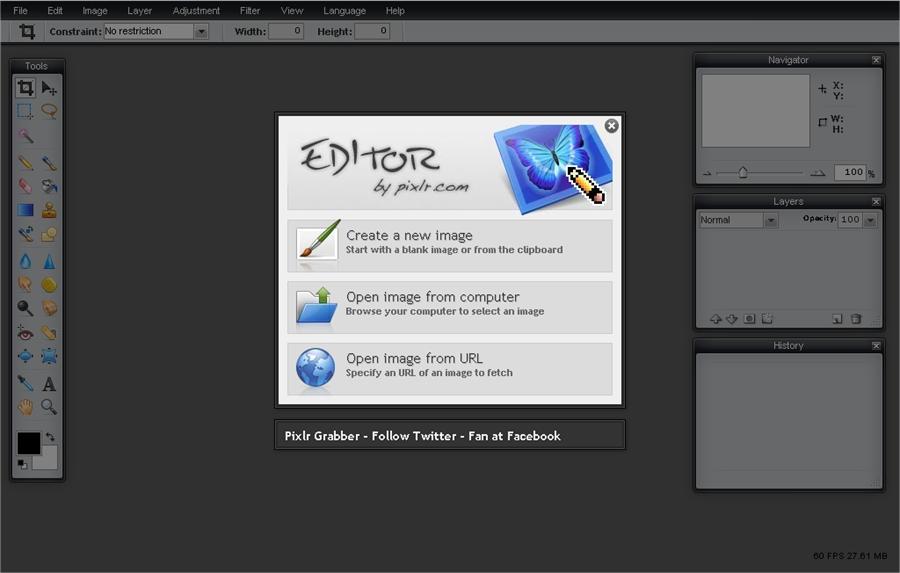Click the Navigator zoom slider handle
The image size is (900, 573).
tap(743, 172)
